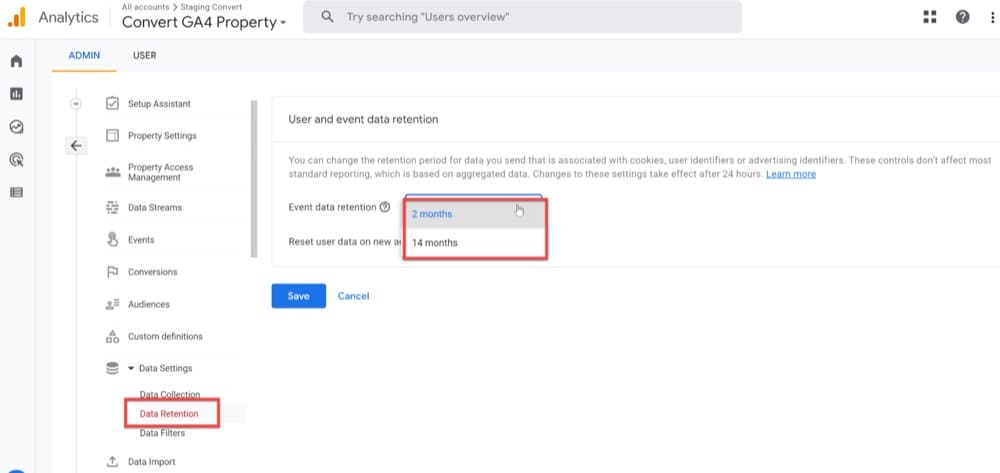Open the Convert GA4 Property selector dropdown
The image size is (1000, 473).
[x=204, y=22]
